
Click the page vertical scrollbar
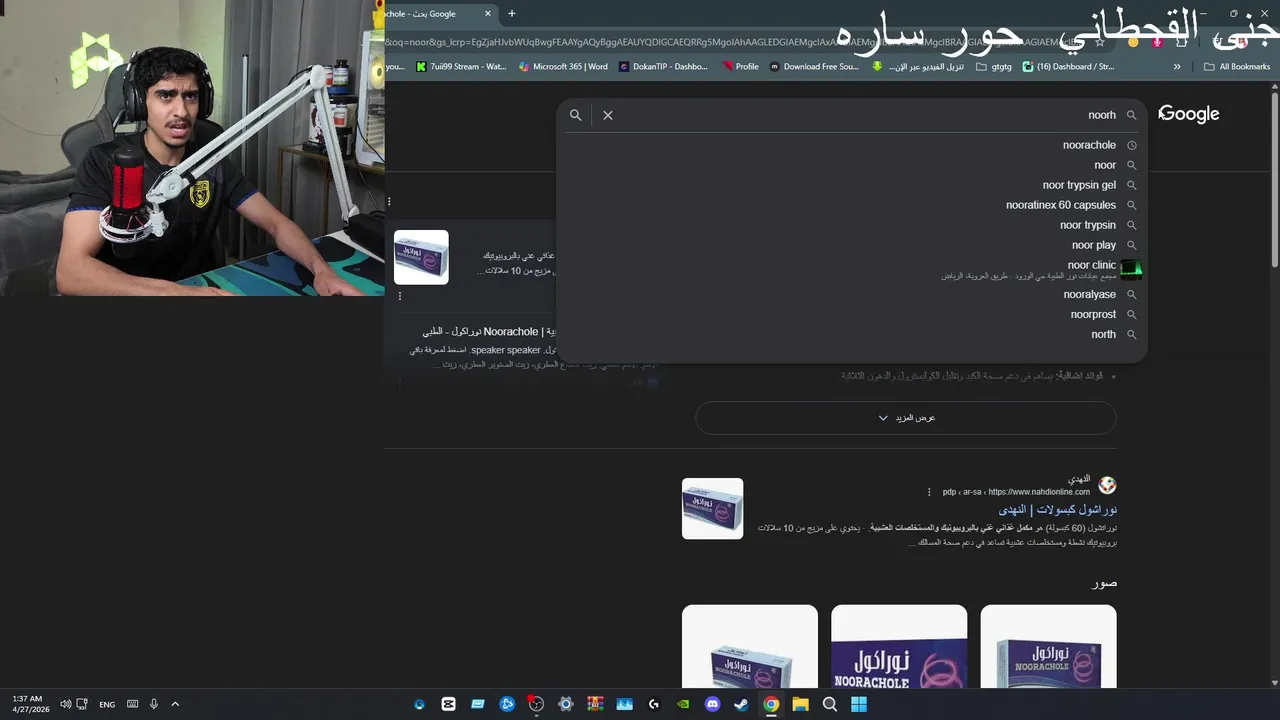click(1275, 180)
